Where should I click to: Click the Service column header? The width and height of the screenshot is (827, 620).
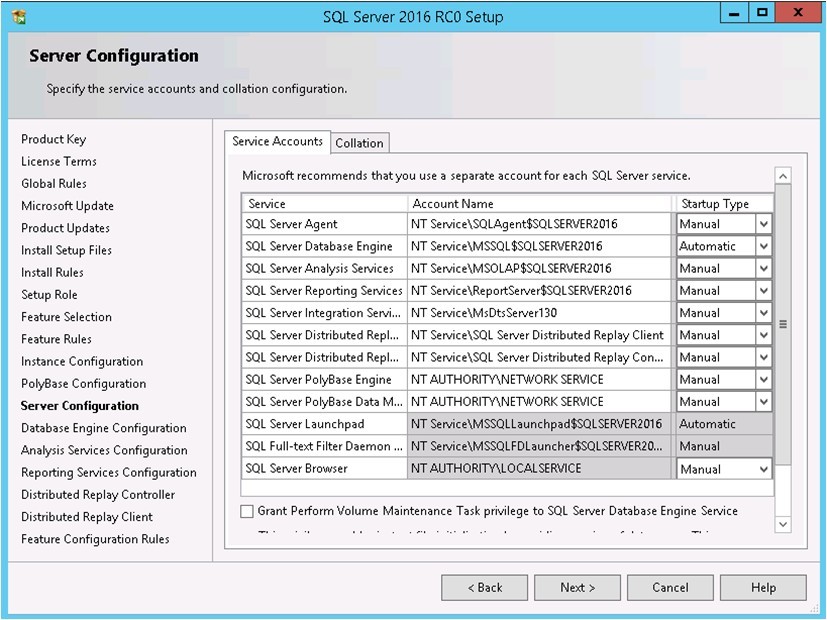pyautogui.click(x=324, y=204)
